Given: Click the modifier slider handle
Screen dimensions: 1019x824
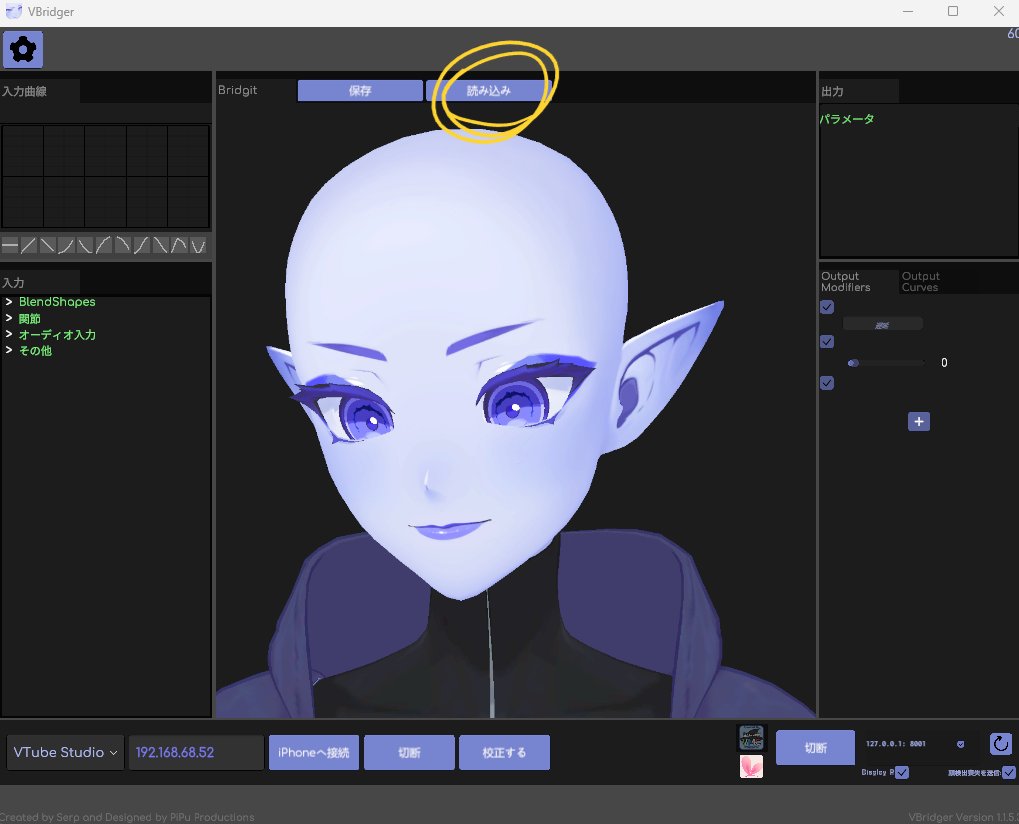Looking at the screenshot, I should 853,363.
